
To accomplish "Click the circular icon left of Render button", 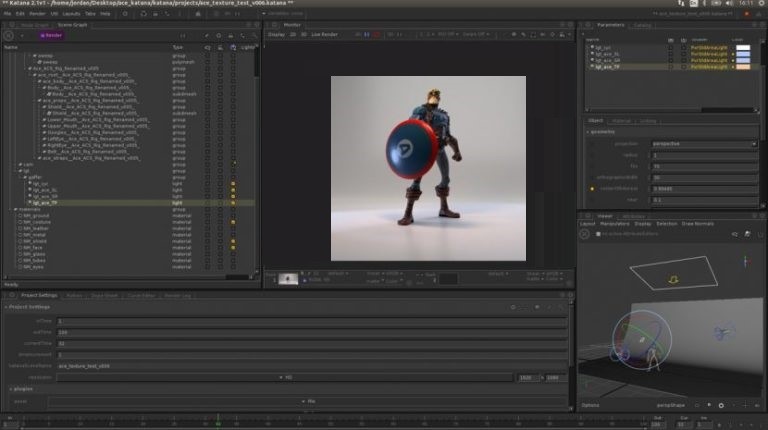I will [9, 35].
